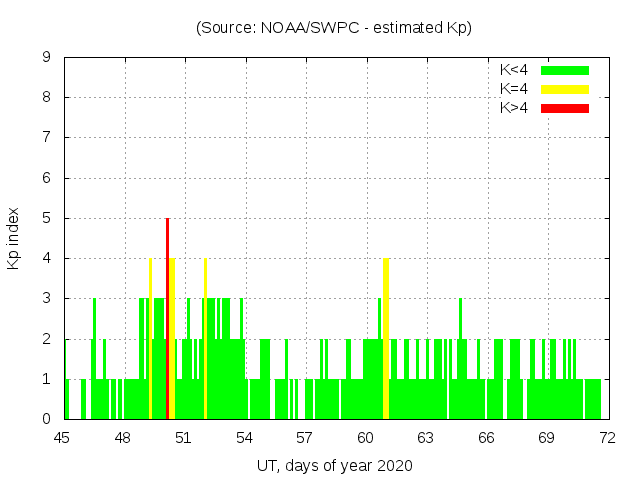Select the K>4 legend label text

click(514, 108)
